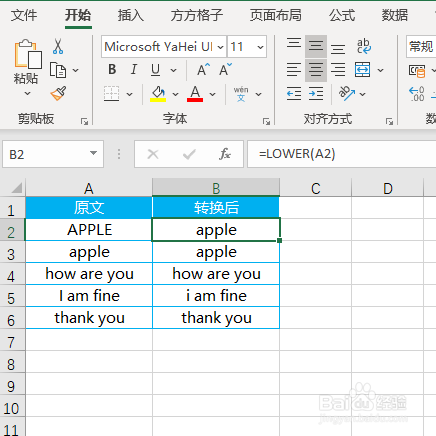Toggle underline formatting
This screenshot has width=436, height=436.
pyautogui.click(x=155, y=70)
